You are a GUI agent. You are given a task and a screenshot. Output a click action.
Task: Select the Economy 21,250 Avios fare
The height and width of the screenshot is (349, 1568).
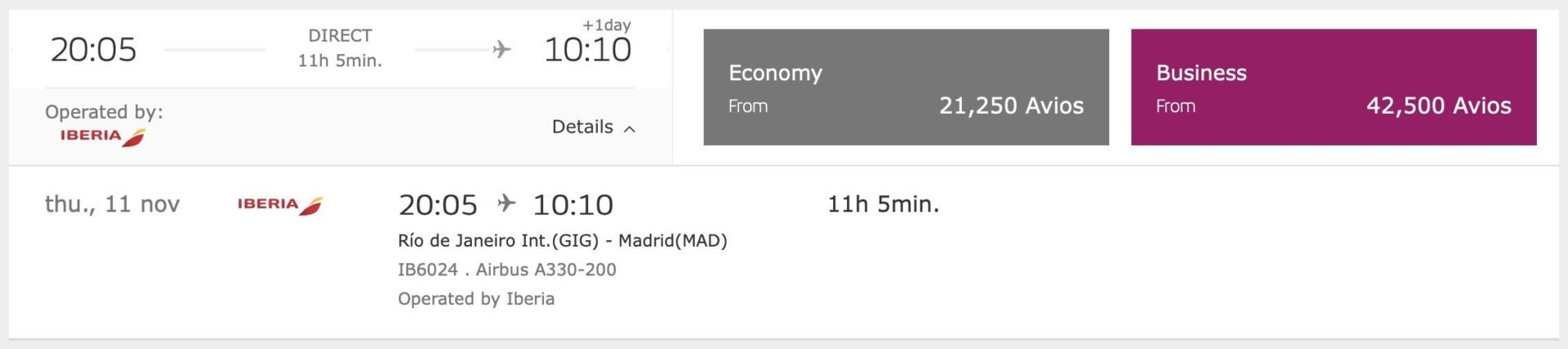tap(906, 87)
